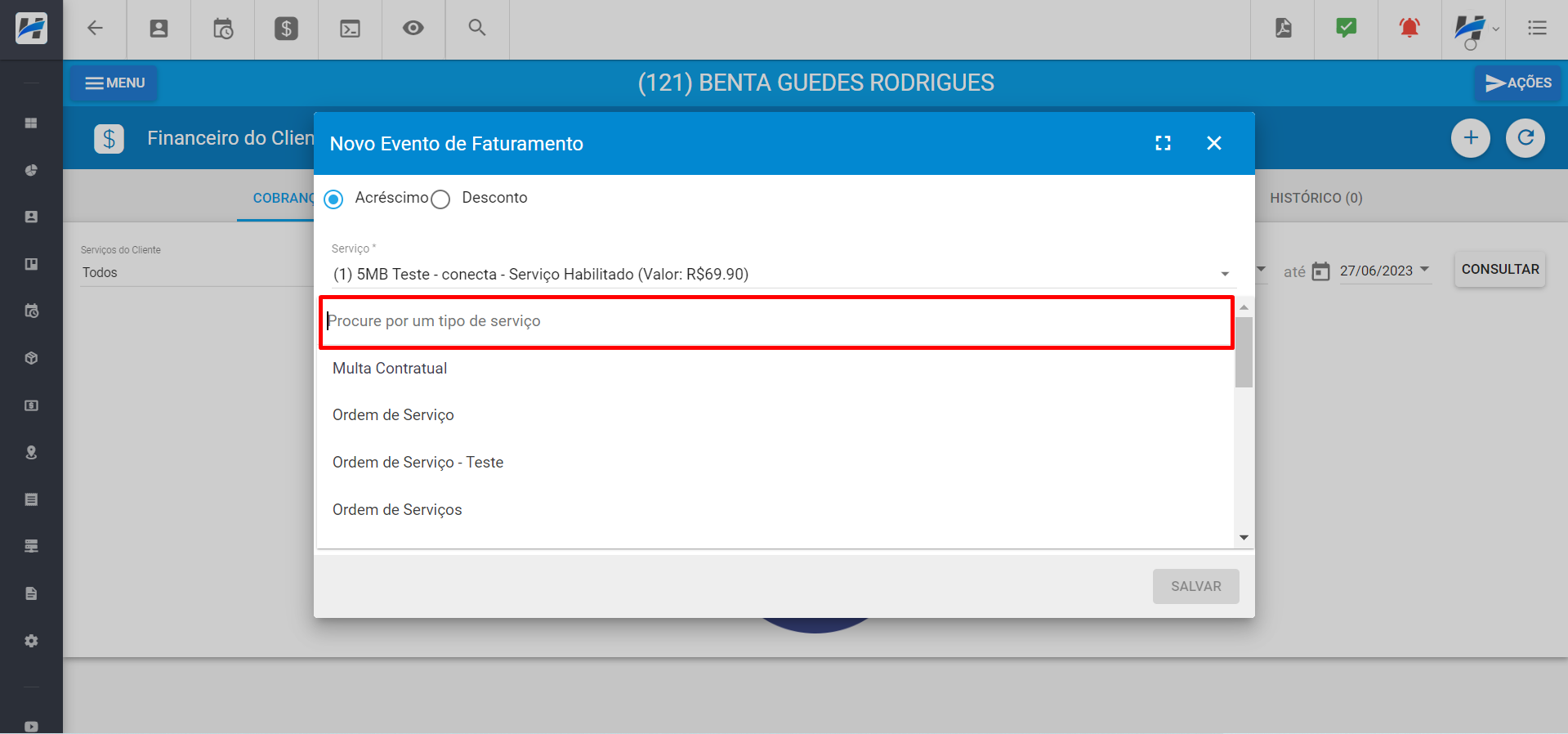Open the PDF document icon

[1283, 29]
